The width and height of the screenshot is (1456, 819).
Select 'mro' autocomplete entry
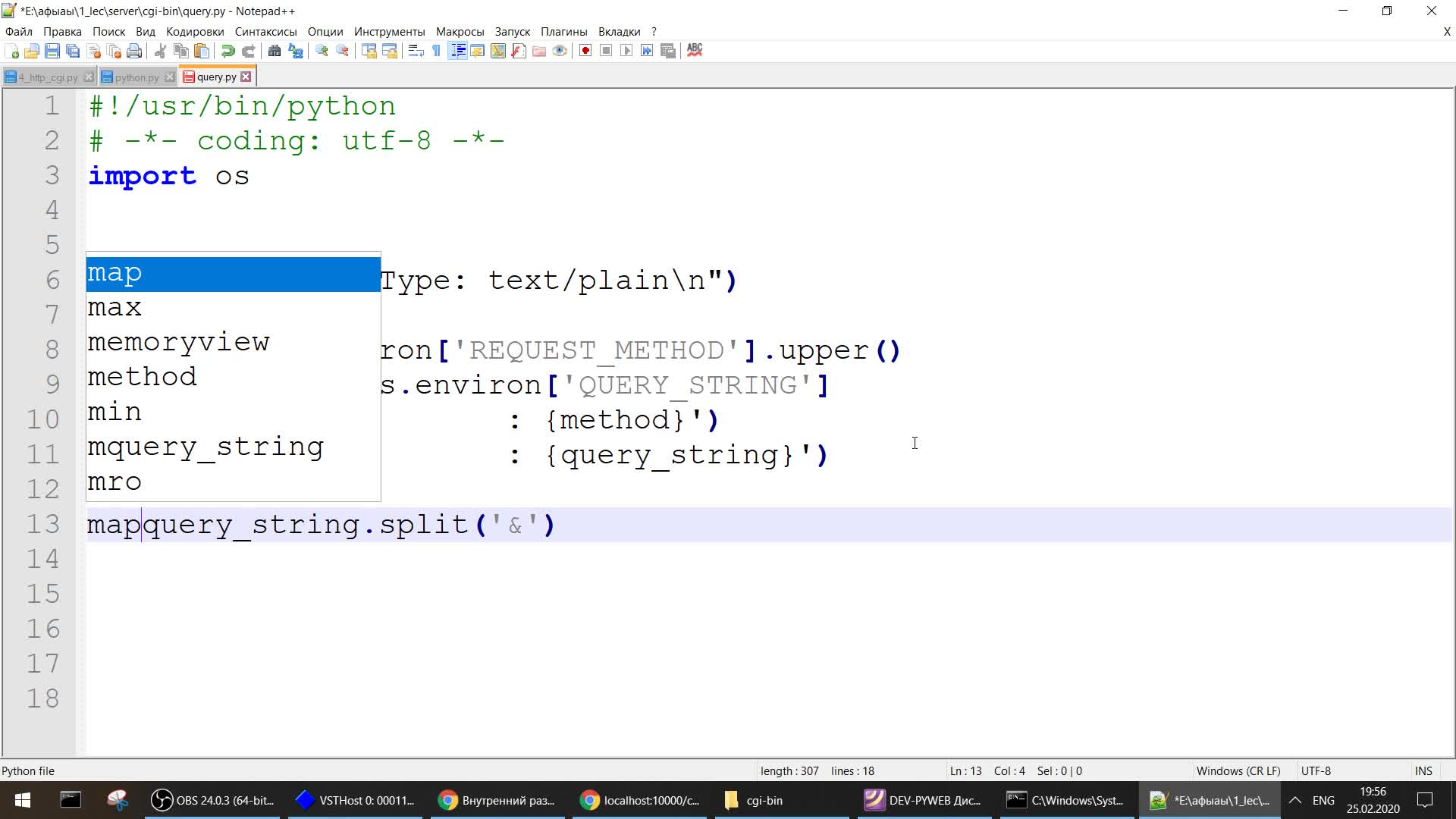pos(233,483)
